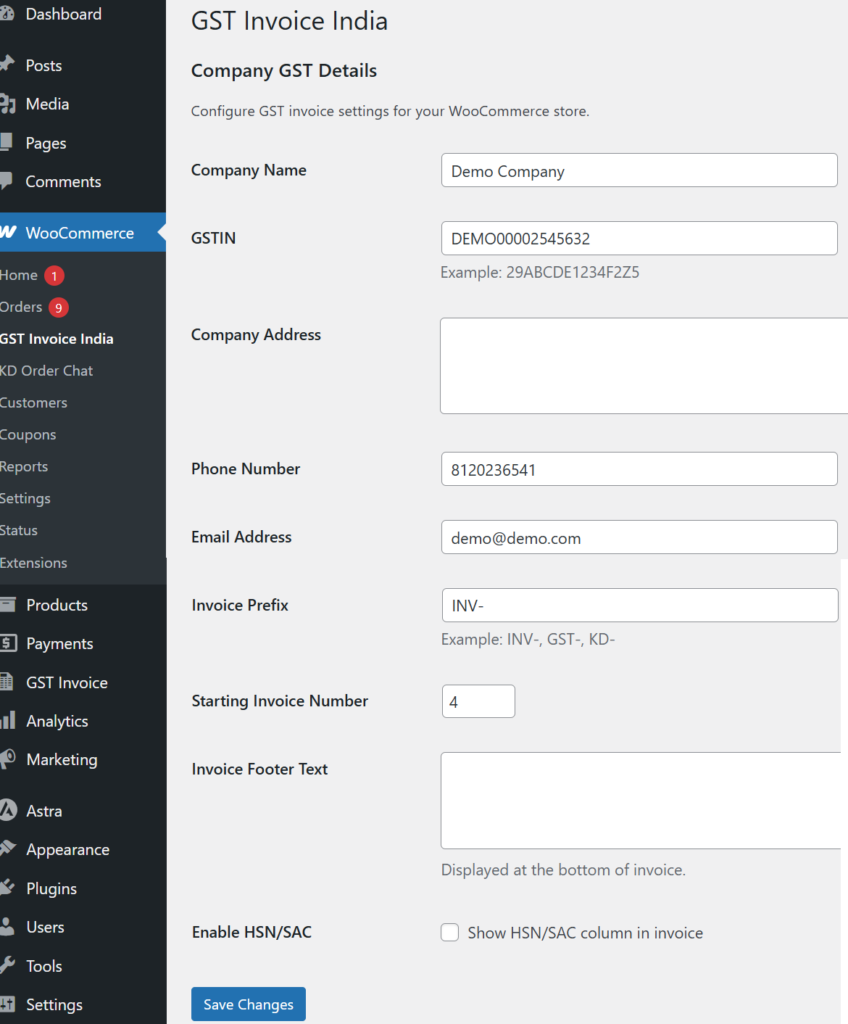Focus the Company Name field
The image size is (848, 1024).
click(x=639, y=170)
